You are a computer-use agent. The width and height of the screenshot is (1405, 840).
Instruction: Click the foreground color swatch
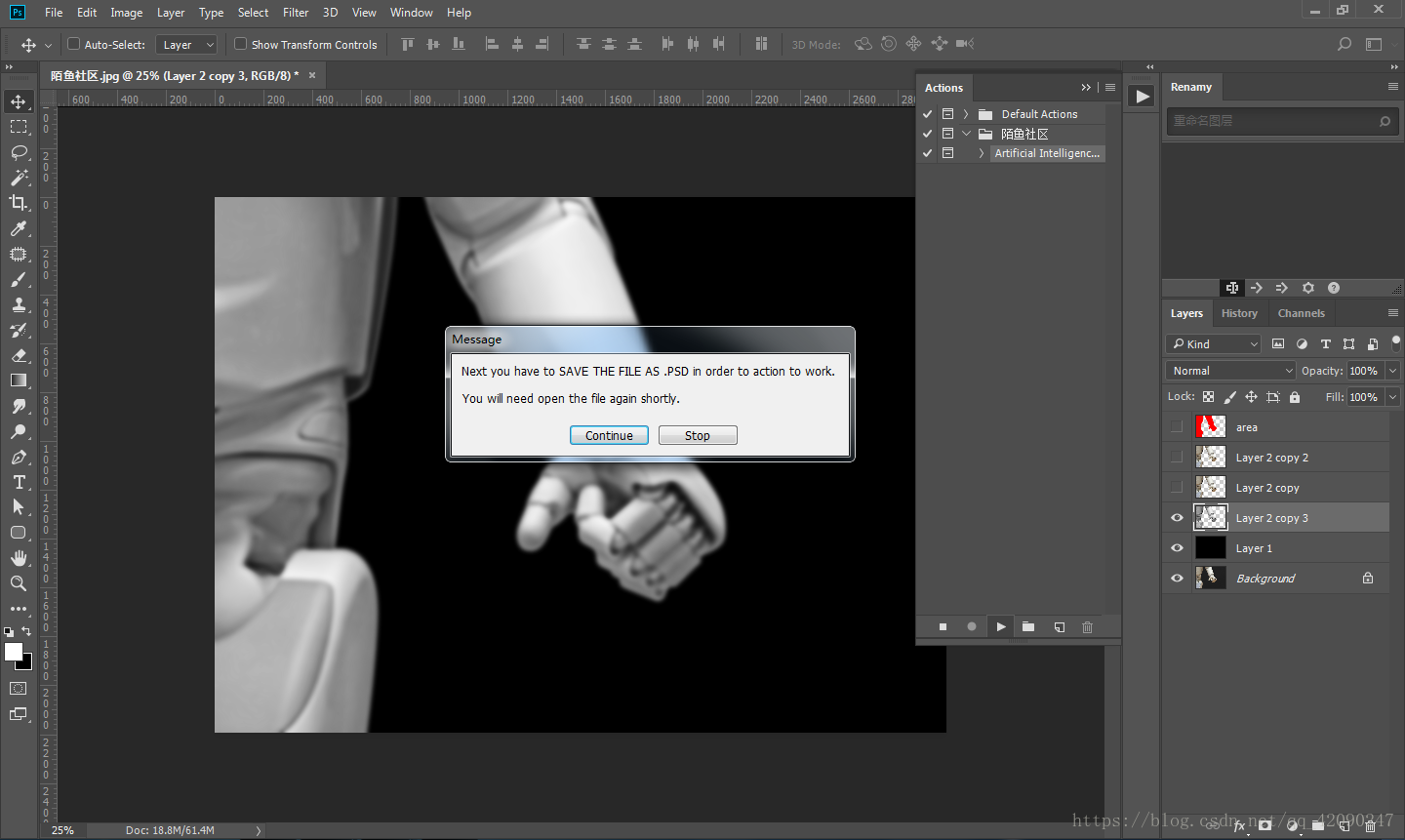point(13,653)
